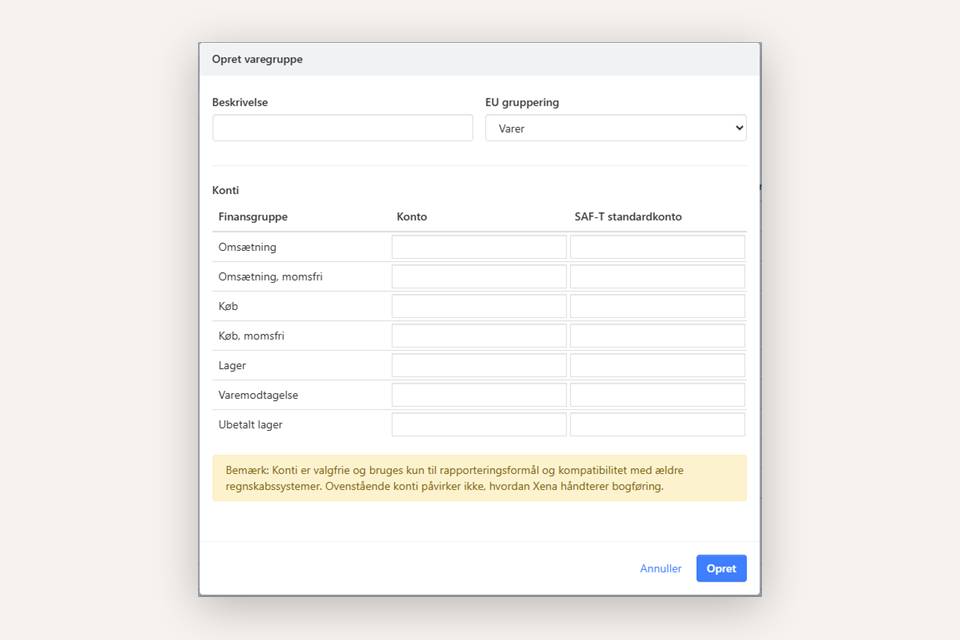Click the yellow Bemærk notice box
Screen dimensions: 960x640
(x=479, y=478)
